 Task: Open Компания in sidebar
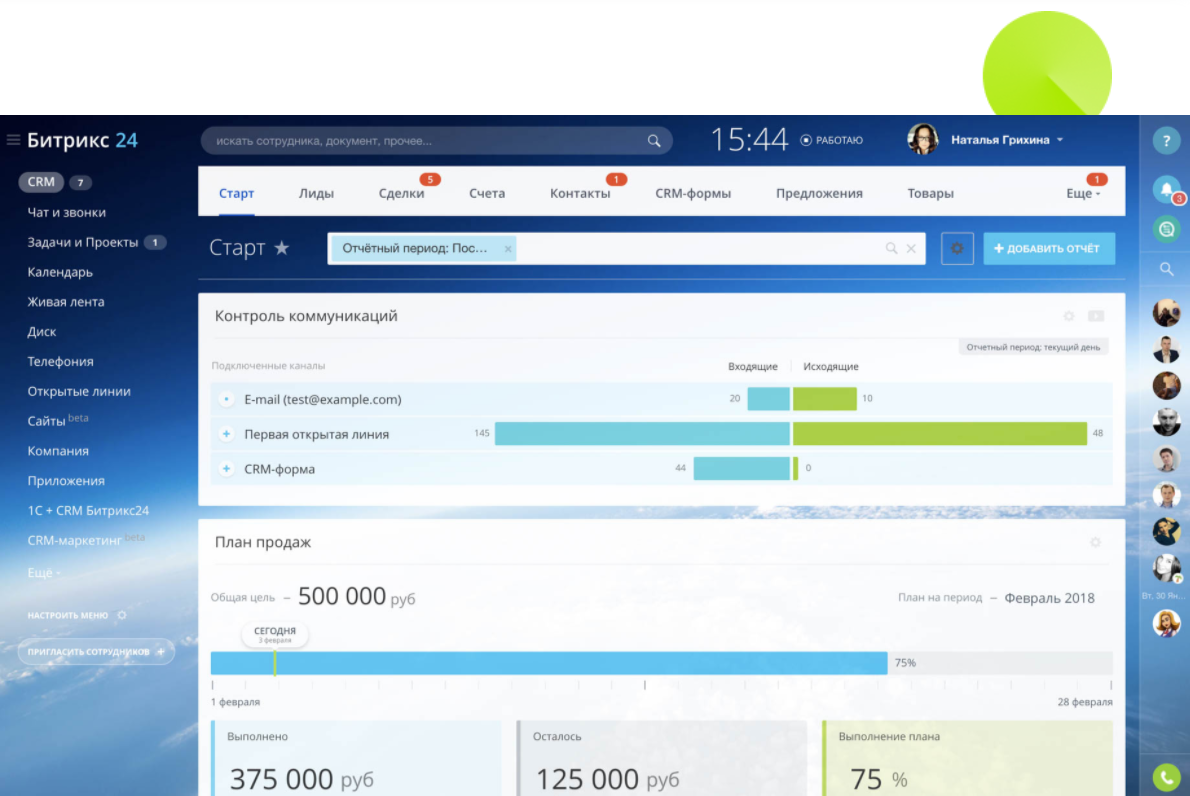pyautogui.click(x=58, y=451)
